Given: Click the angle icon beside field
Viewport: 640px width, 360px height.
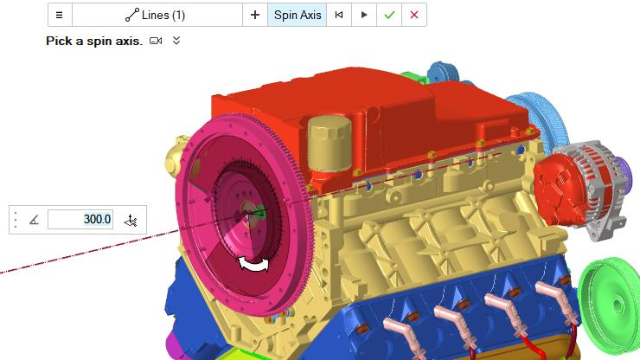Looking at the screenshot, I should (34, 220).
